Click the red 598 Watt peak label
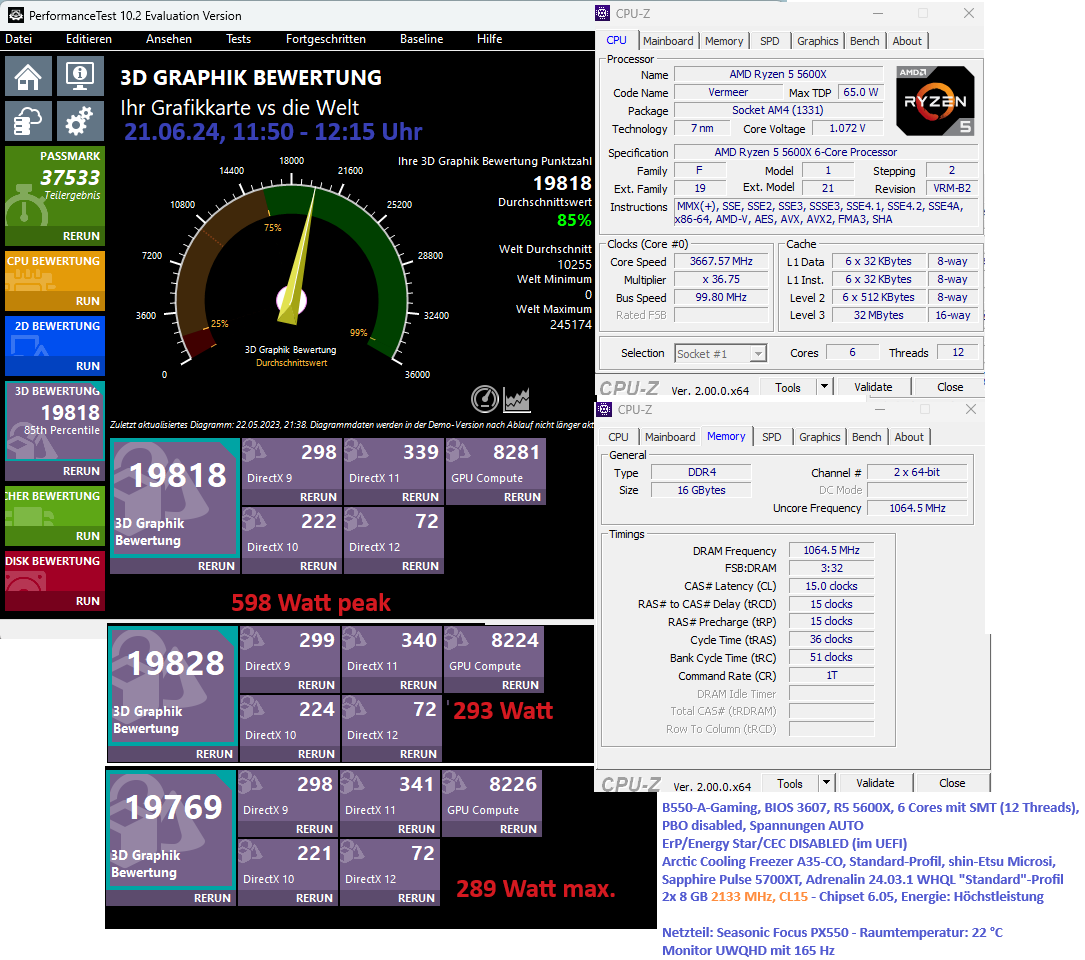1085x960 pixels. coord(311,603)
